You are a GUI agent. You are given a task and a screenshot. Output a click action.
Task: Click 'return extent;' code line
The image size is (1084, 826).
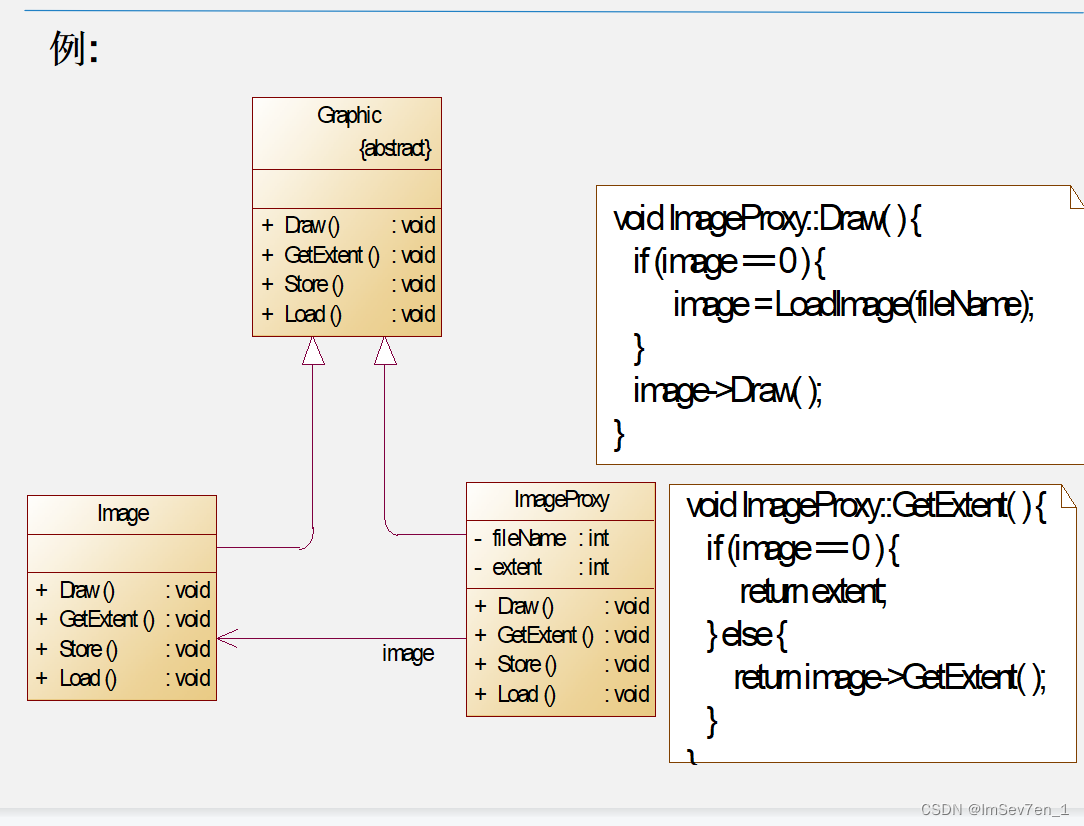pyautogui.click(x=813, y=592)
